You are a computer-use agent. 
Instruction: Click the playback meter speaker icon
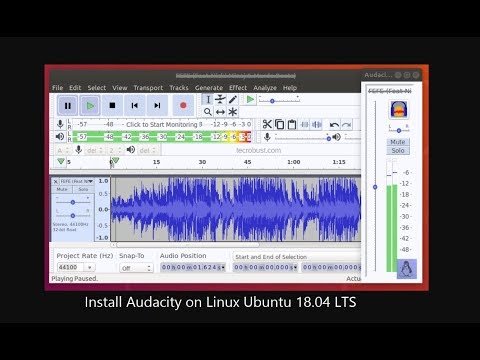(x=60, y=136)
